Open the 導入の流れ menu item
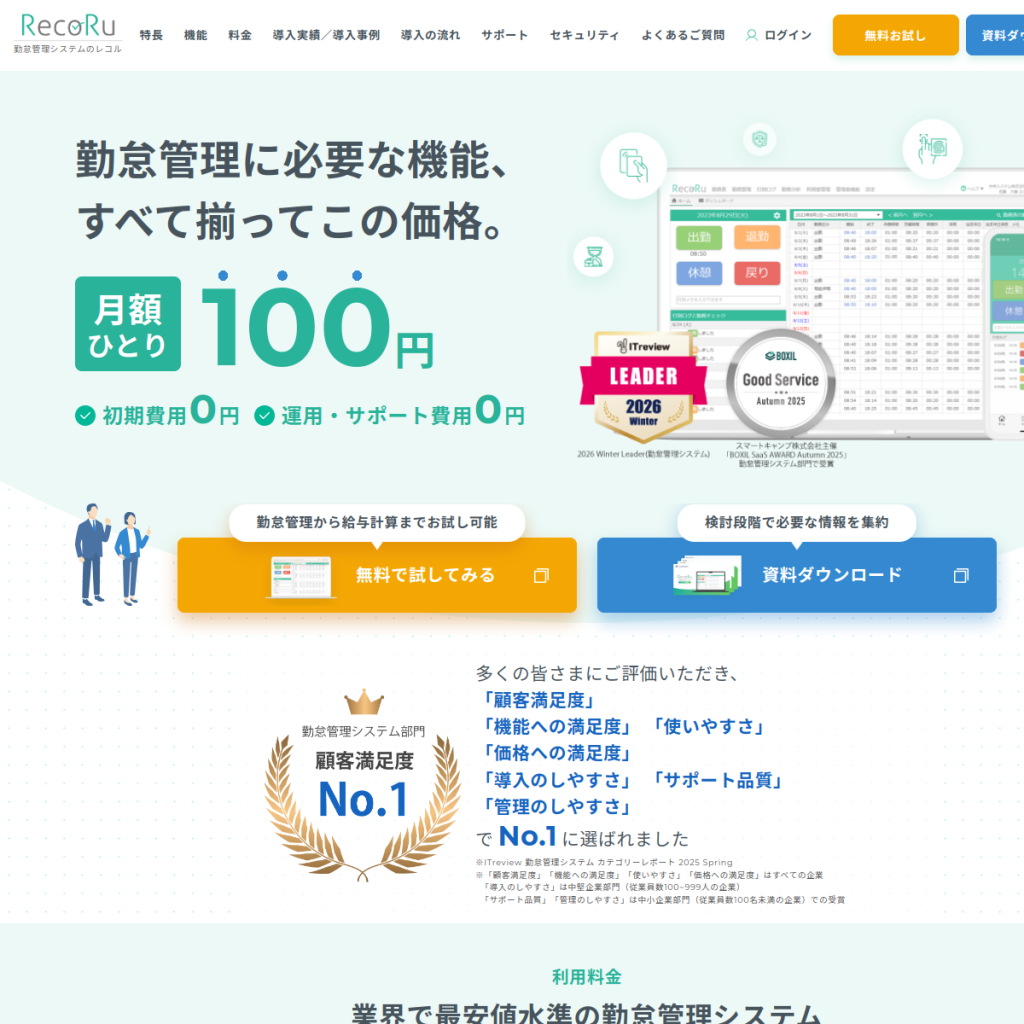This screenshot has width=1024, height=1024. [430, 35]
